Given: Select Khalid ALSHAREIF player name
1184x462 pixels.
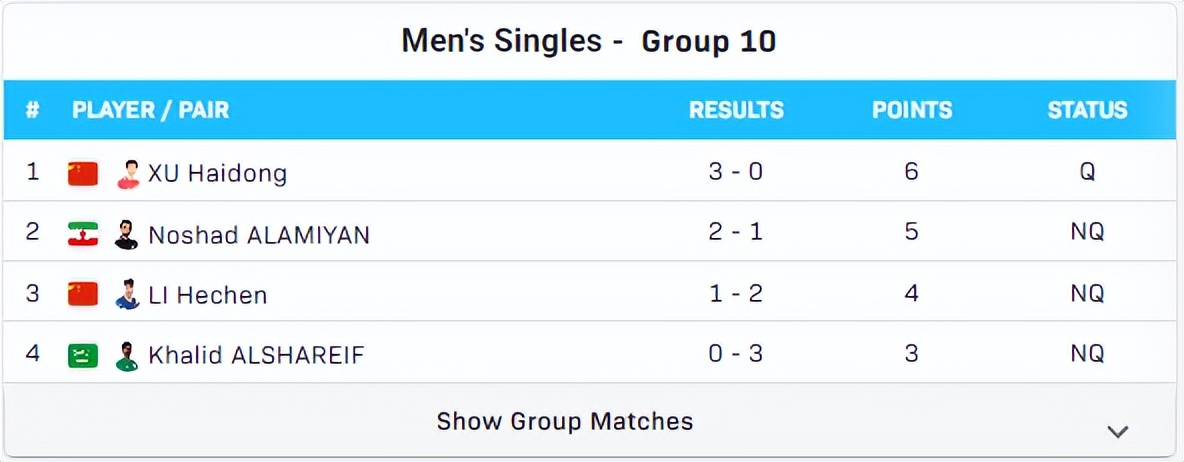Looking at the screenshot, I should (256, 356).
